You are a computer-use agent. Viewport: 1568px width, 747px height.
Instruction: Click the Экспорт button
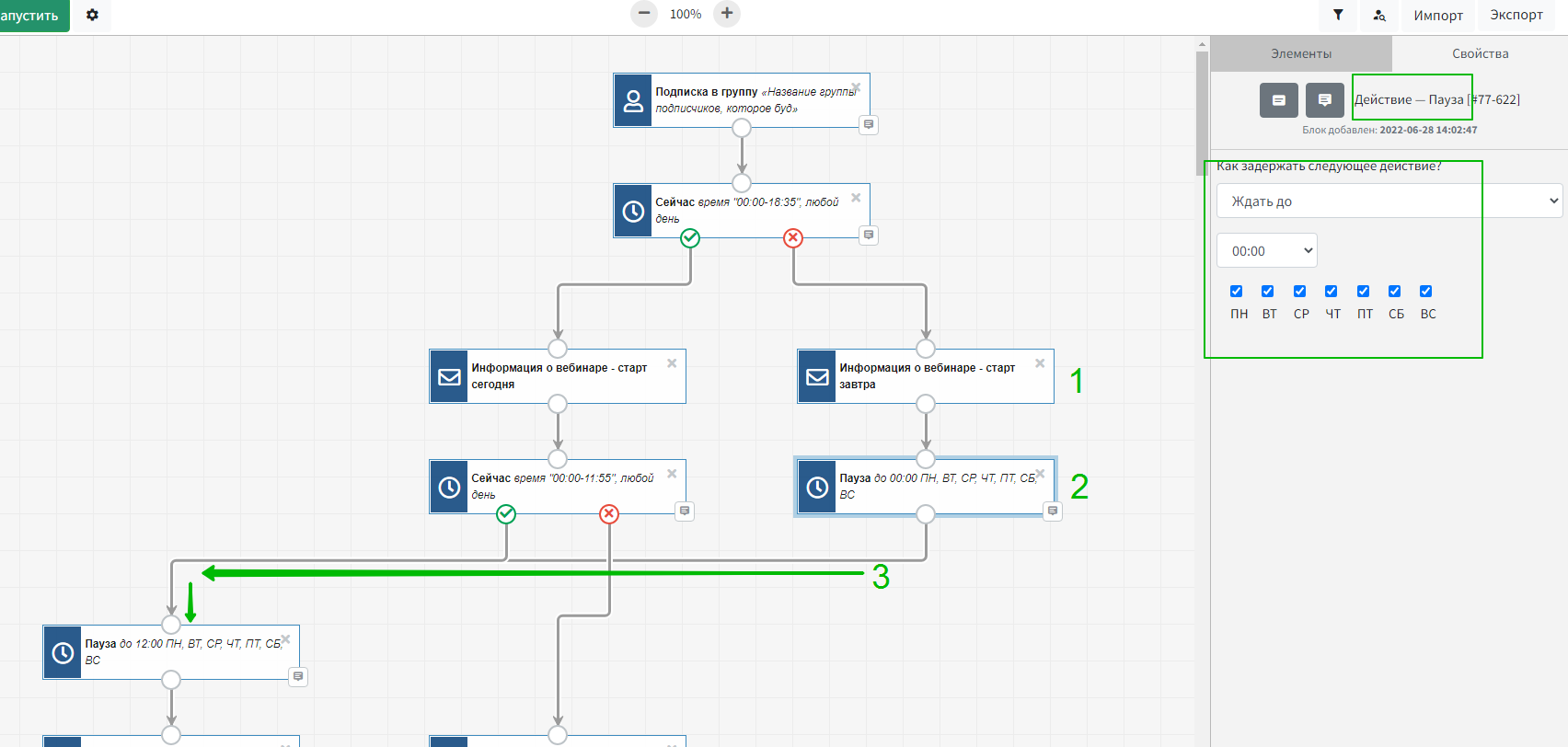1516,16
